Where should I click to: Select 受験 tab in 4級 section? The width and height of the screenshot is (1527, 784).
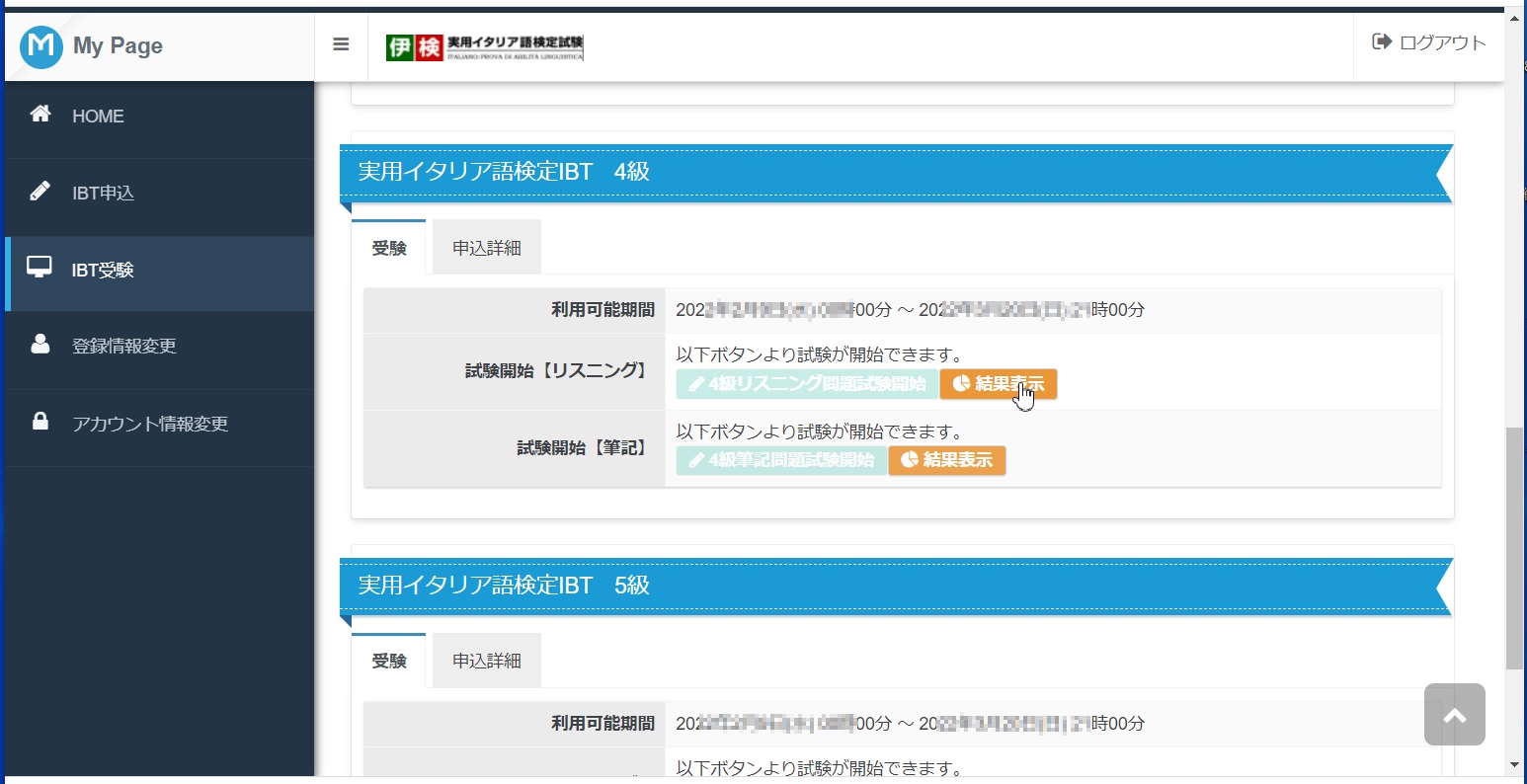point(389,248)
